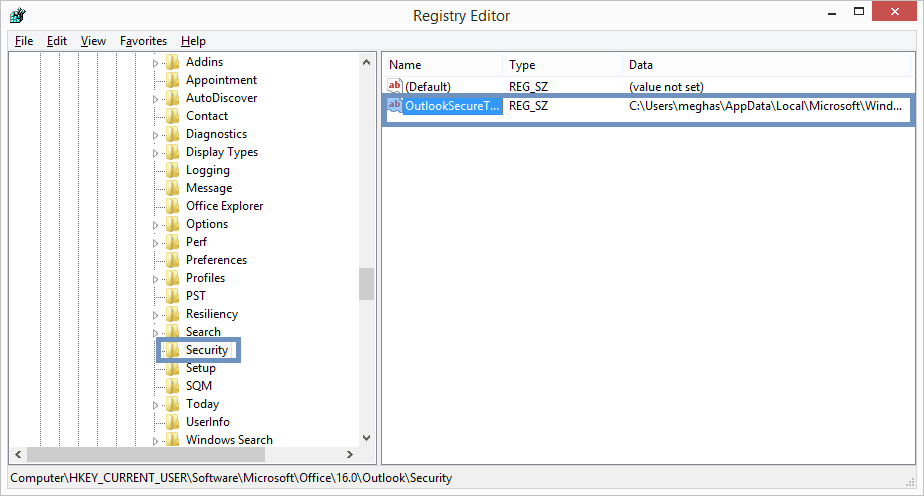Close the Registry Editor window
Screen dimensions: 924x496
click(895, 12)
